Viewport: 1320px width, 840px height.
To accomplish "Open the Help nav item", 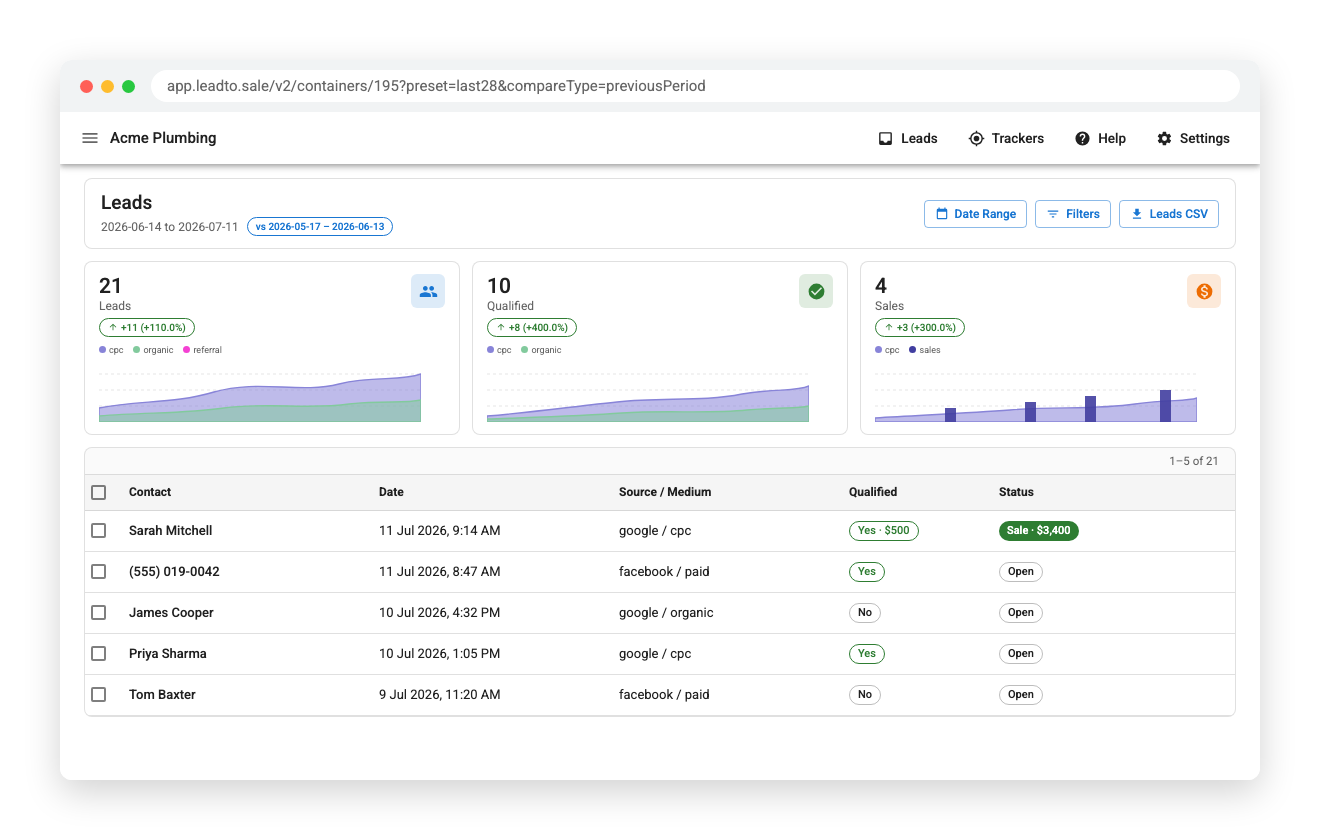I will (1100, 139).
